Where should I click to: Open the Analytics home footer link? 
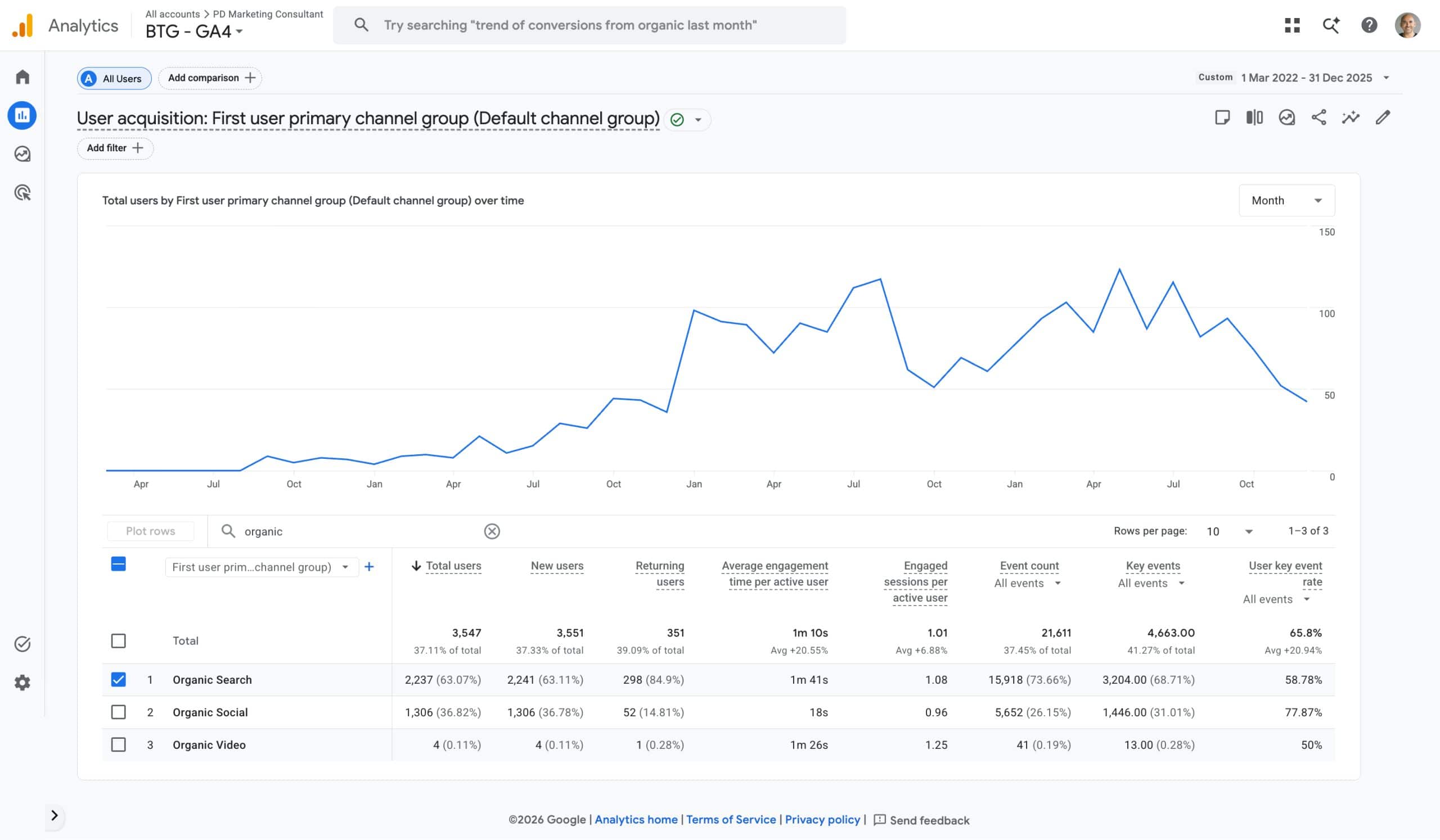(636, 820)
